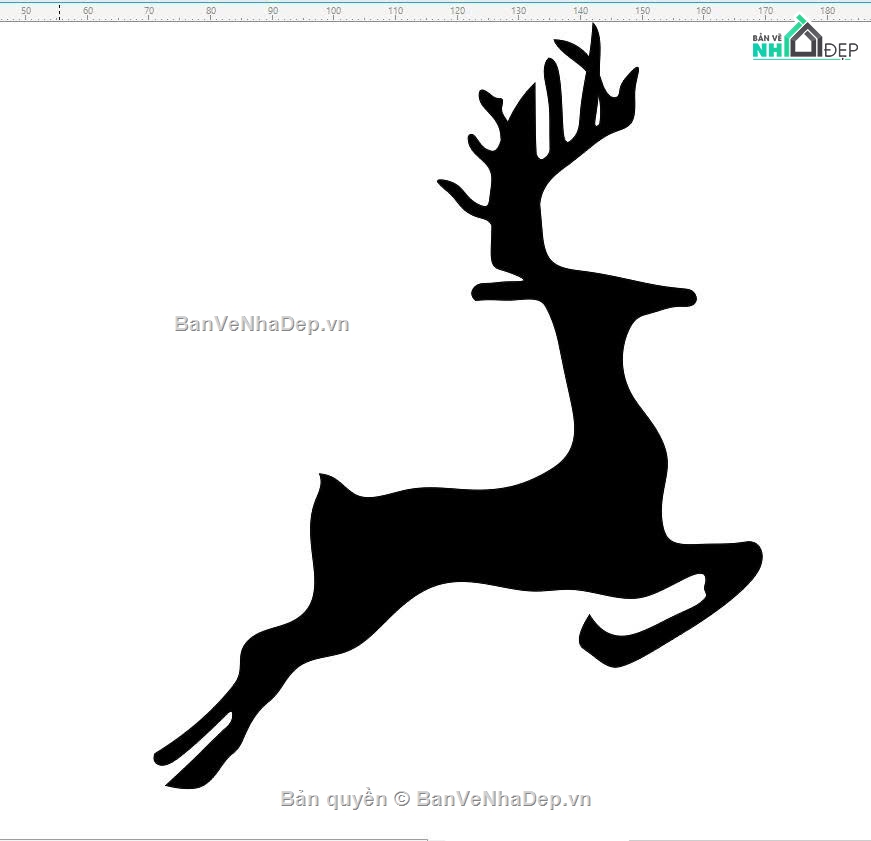
Task: Click the deer's upturned tail
Action: 329,487
